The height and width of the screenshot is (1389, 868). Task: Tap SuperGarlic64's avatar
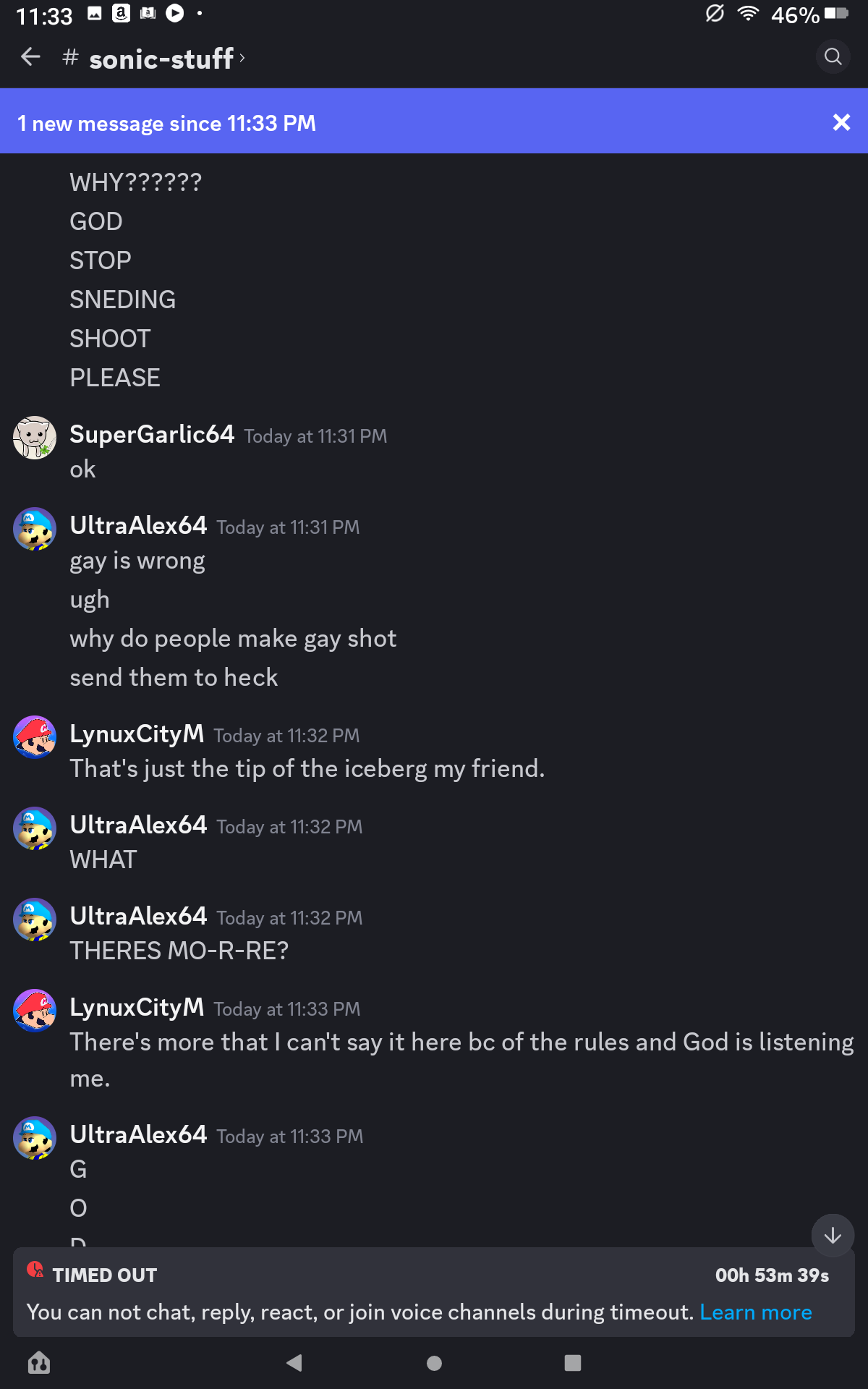(x=35, y=438)
